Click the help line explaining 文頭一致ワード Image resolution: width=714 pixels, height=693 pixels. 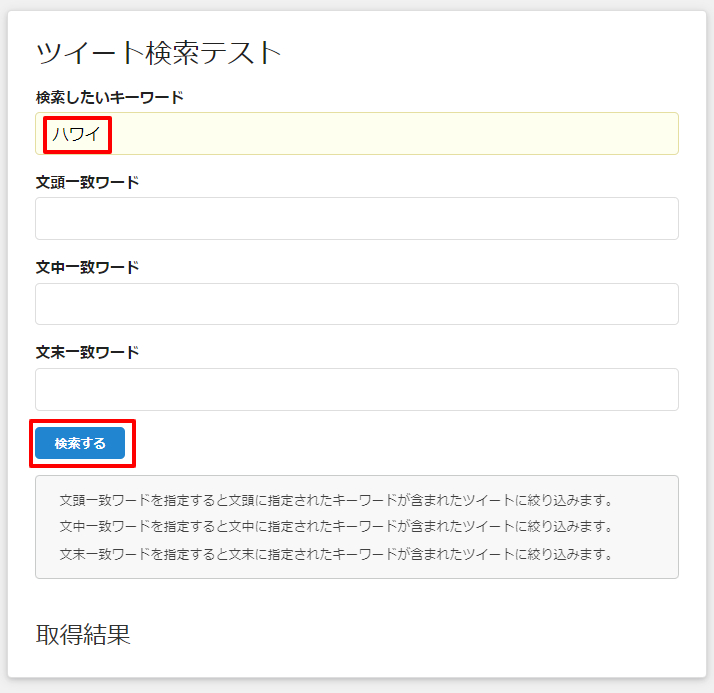tap(335, 499)
